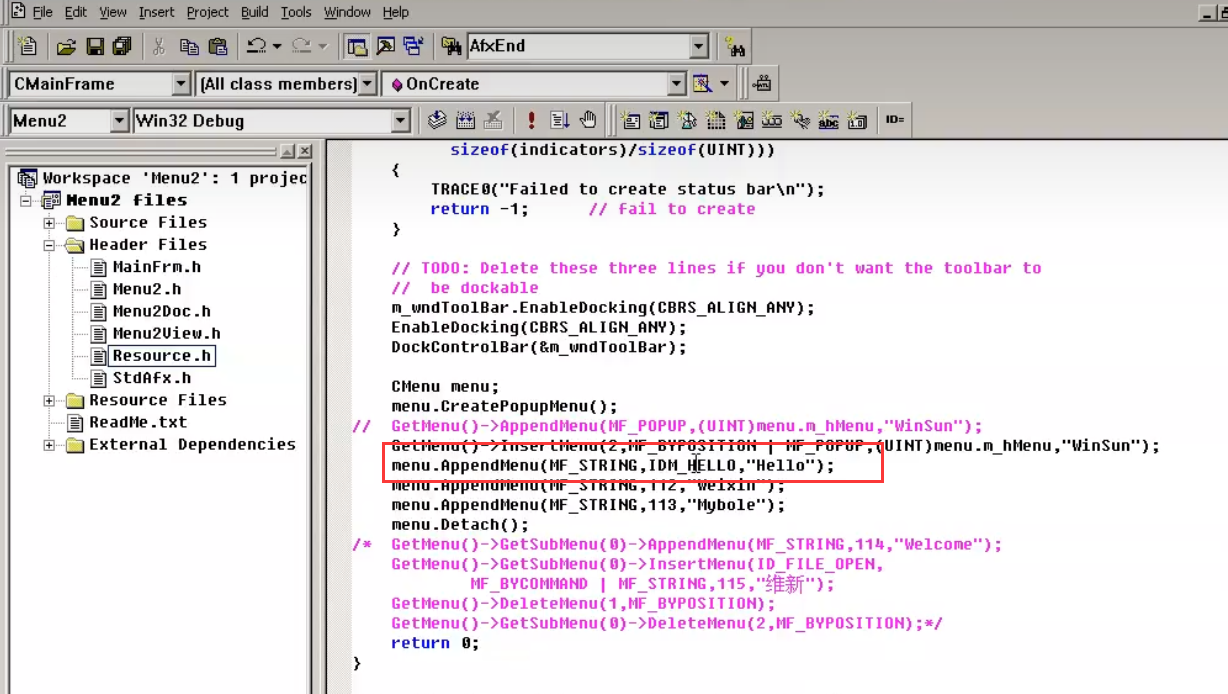Select Resource.h in the file tree

point(162,355)
